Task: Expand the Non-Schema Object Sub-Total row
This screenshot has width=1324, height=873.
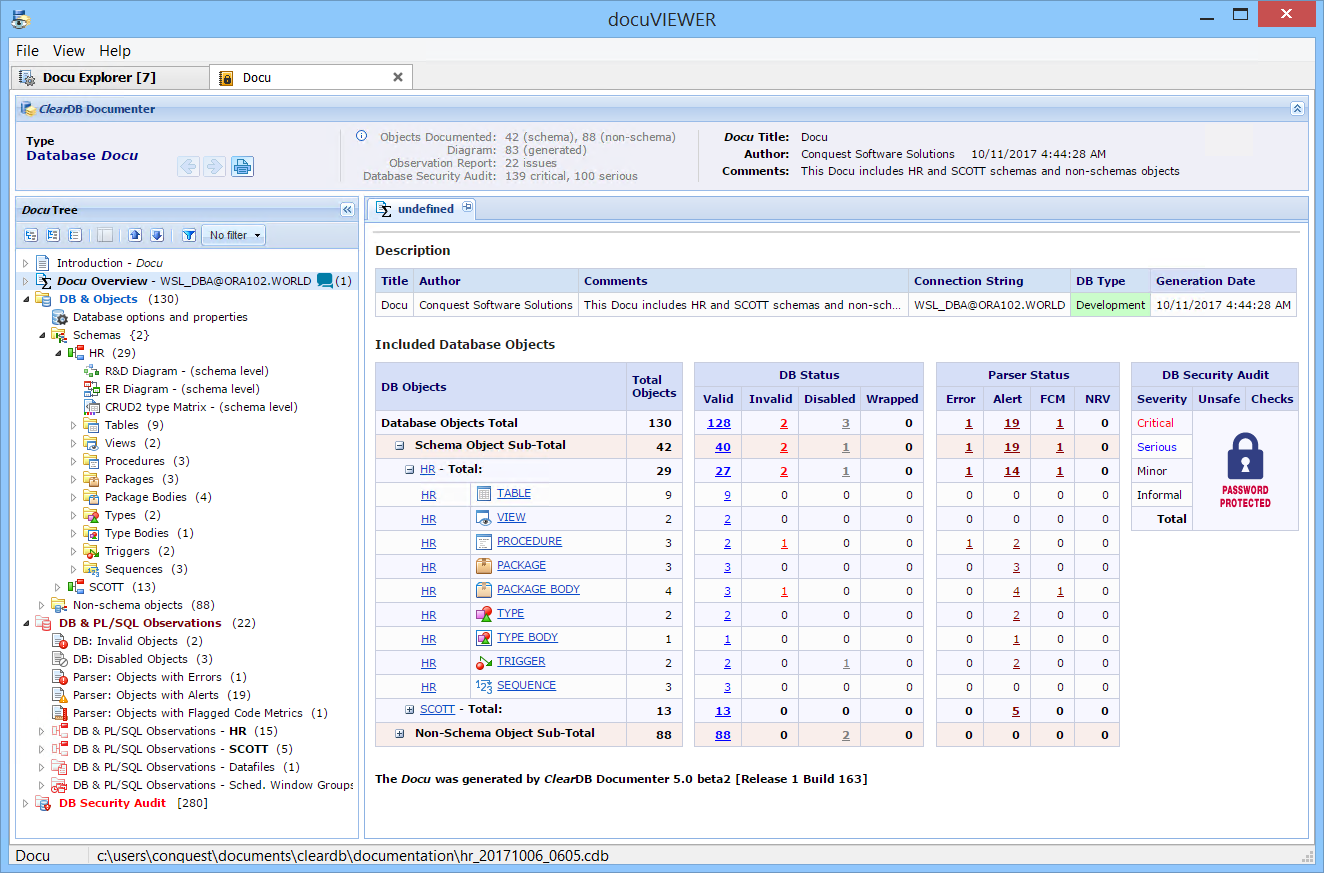Action: click(x=400, y=733)
